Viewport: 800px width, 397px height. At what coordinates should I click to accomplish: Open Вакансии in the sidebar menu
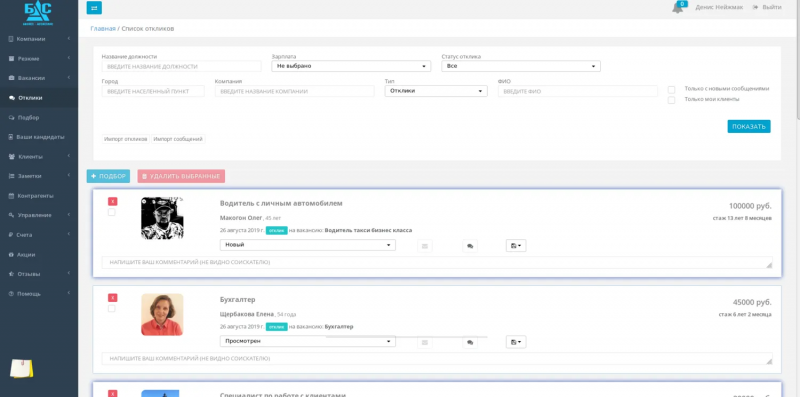click(x=39, y=78)
